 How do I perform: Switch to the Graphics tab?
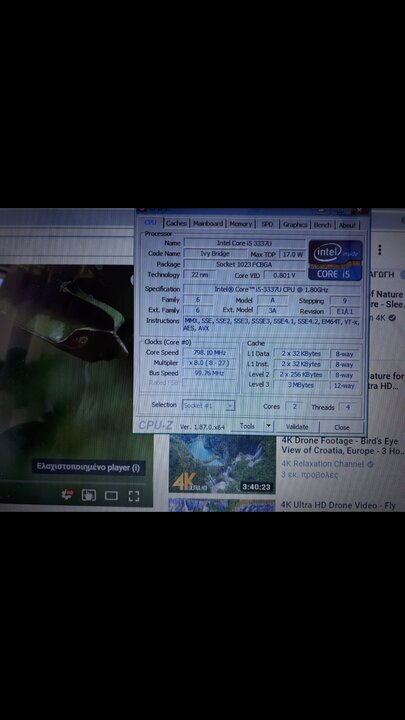point(295,225)
